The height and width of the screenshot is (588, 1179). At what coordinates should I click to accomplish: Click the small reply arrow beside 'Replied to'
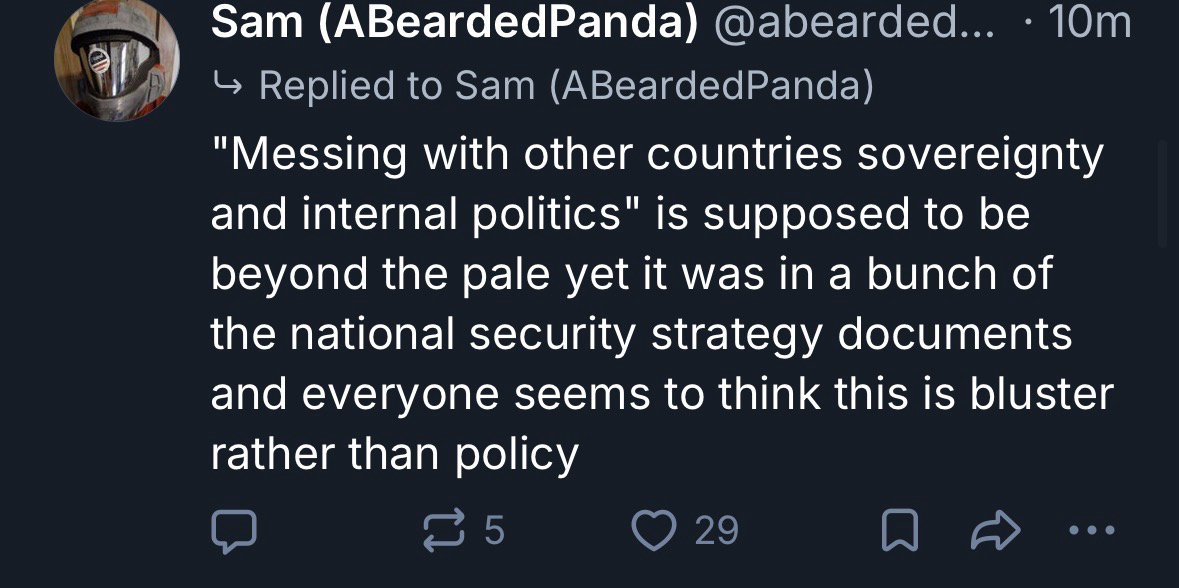[x=227, y=86]
